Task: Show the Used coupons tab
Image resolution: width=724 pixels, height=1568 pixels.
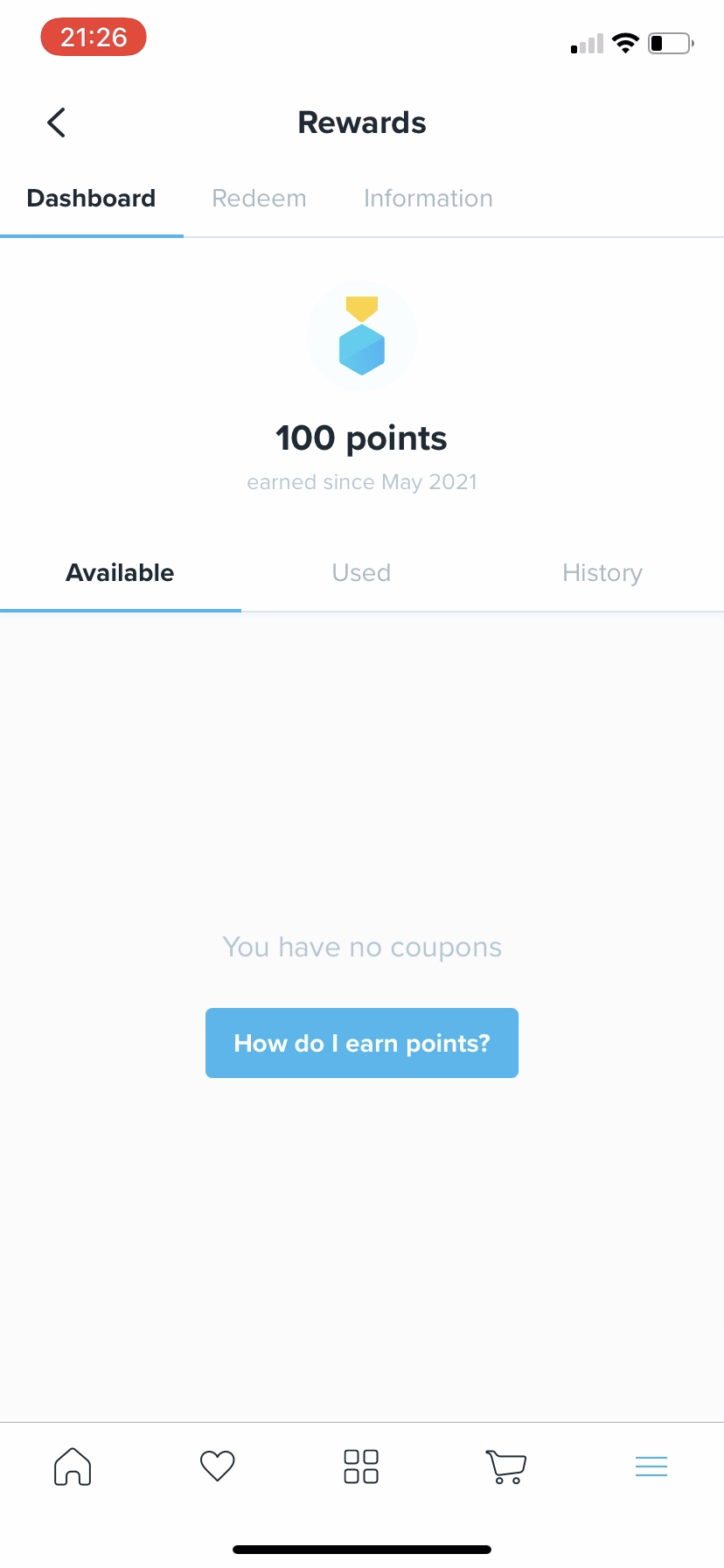Action: point(361,573)
